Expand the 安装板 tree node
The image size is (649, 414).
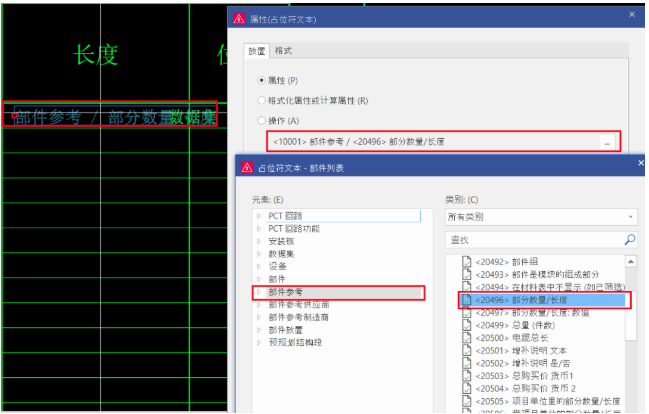point(259,241)
